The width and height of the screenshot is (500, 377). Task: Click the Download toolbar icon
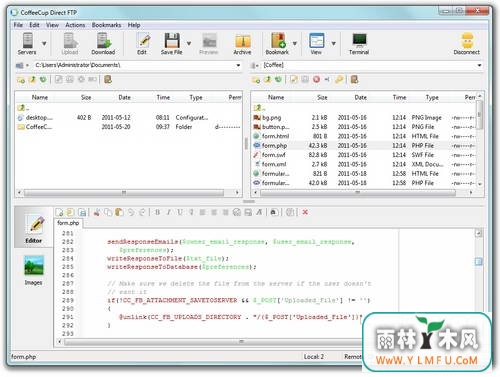tap(103, 44)
